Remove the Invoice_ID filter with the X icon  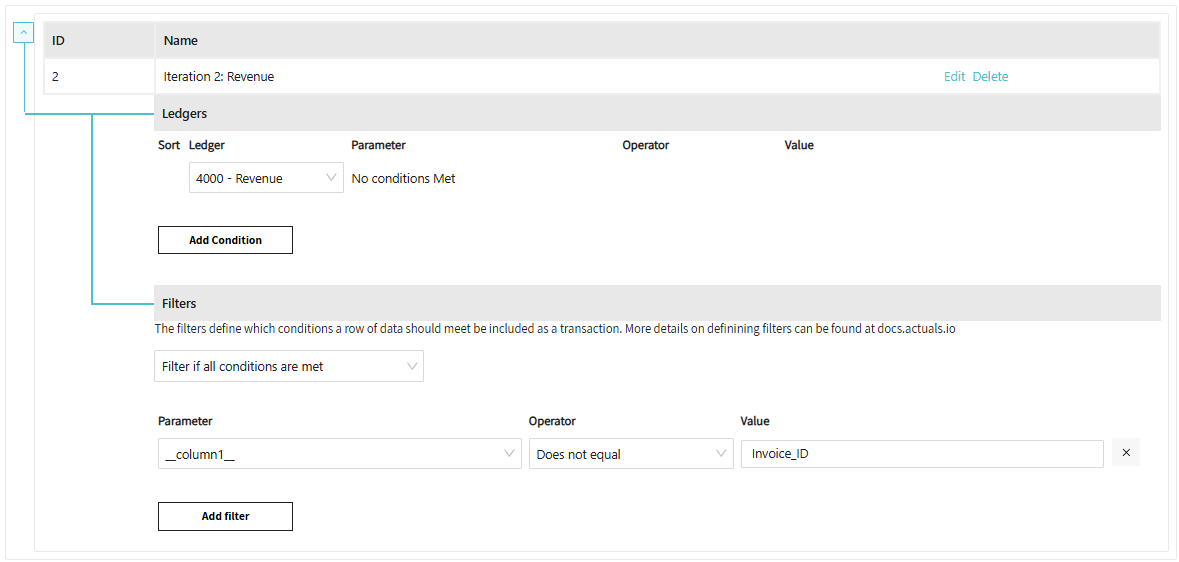(x=1126, y=453)
